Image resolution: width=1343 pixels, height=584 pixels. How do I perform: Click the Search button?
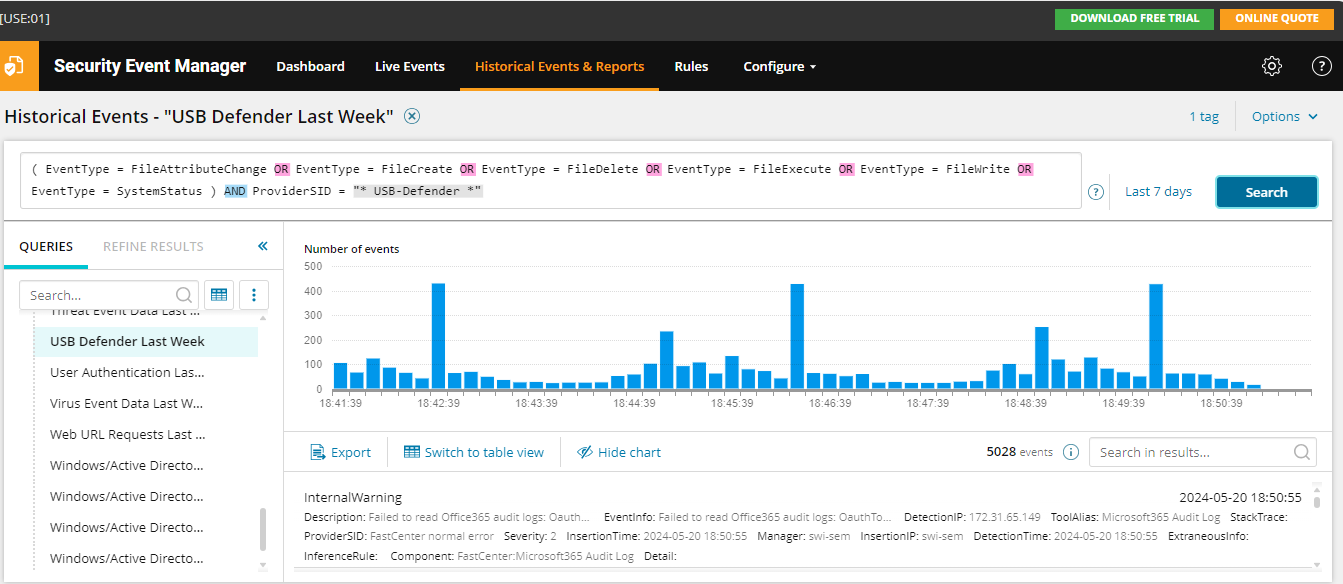(x=1266, y=192)
